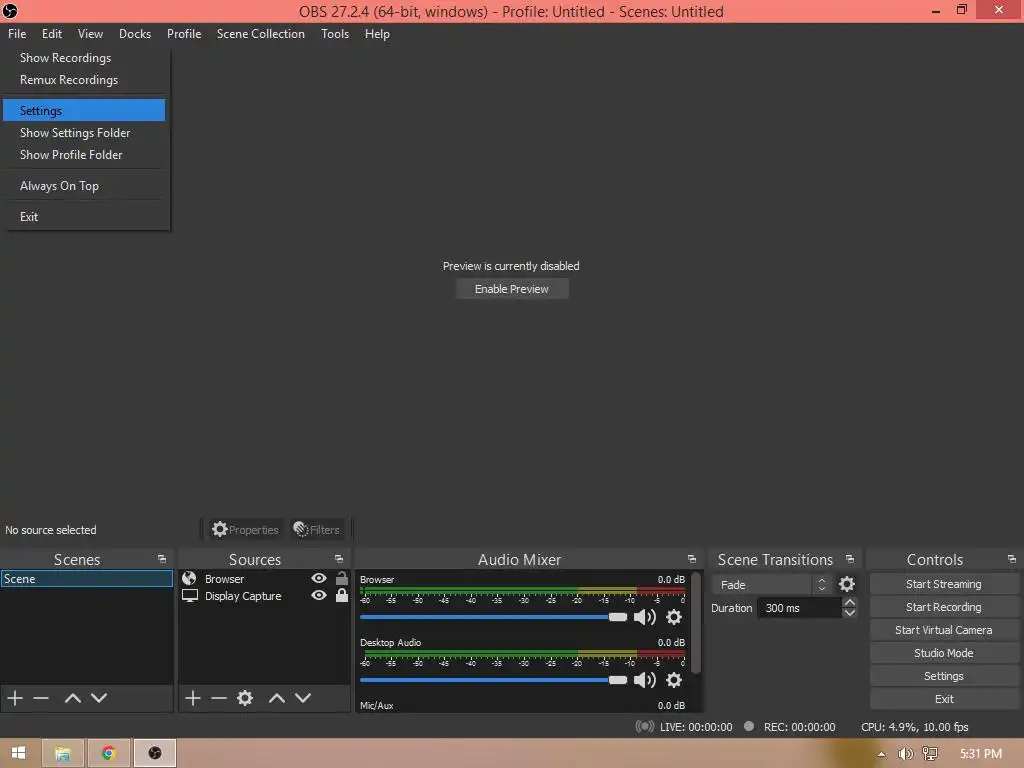Click Start Recording button

[x=944, y=607]
